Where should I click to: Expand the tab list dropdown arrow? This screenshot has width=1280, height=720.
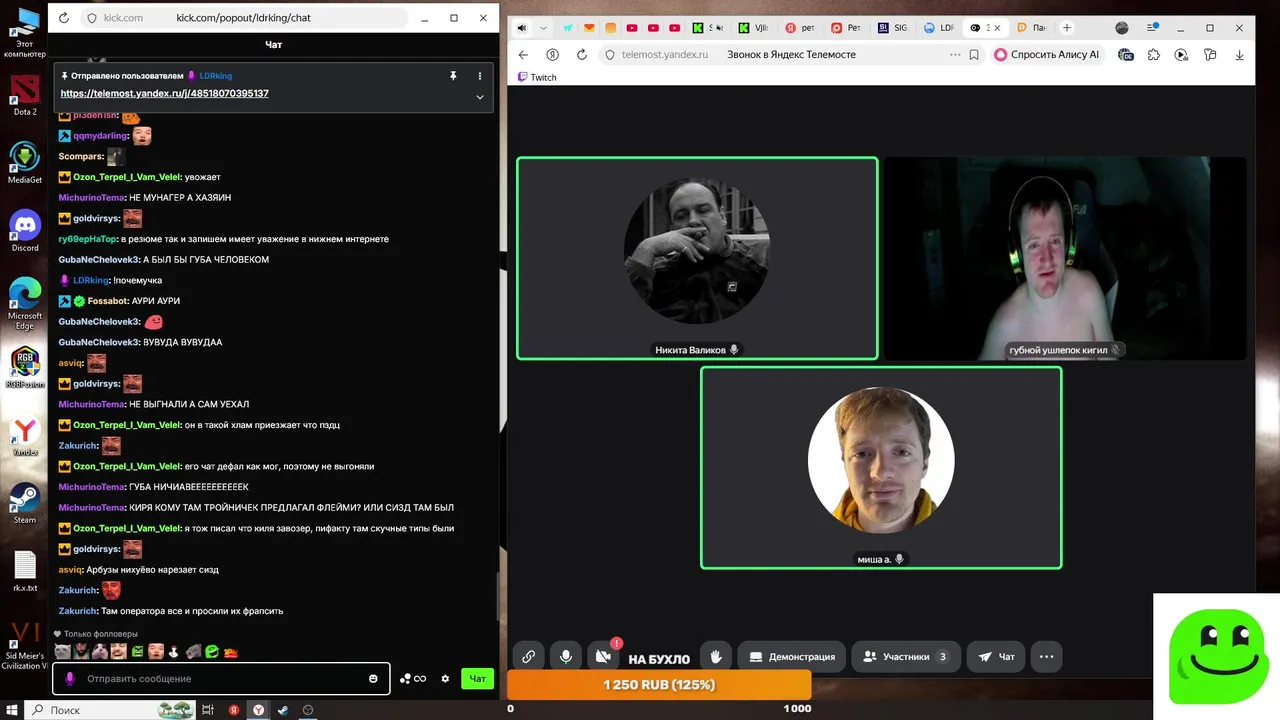543,28
